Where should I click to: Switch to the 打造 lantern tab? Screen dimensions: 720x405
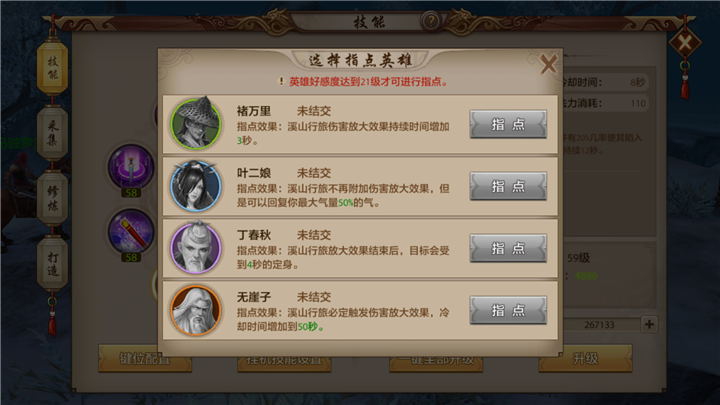click(x=53, y=264)
